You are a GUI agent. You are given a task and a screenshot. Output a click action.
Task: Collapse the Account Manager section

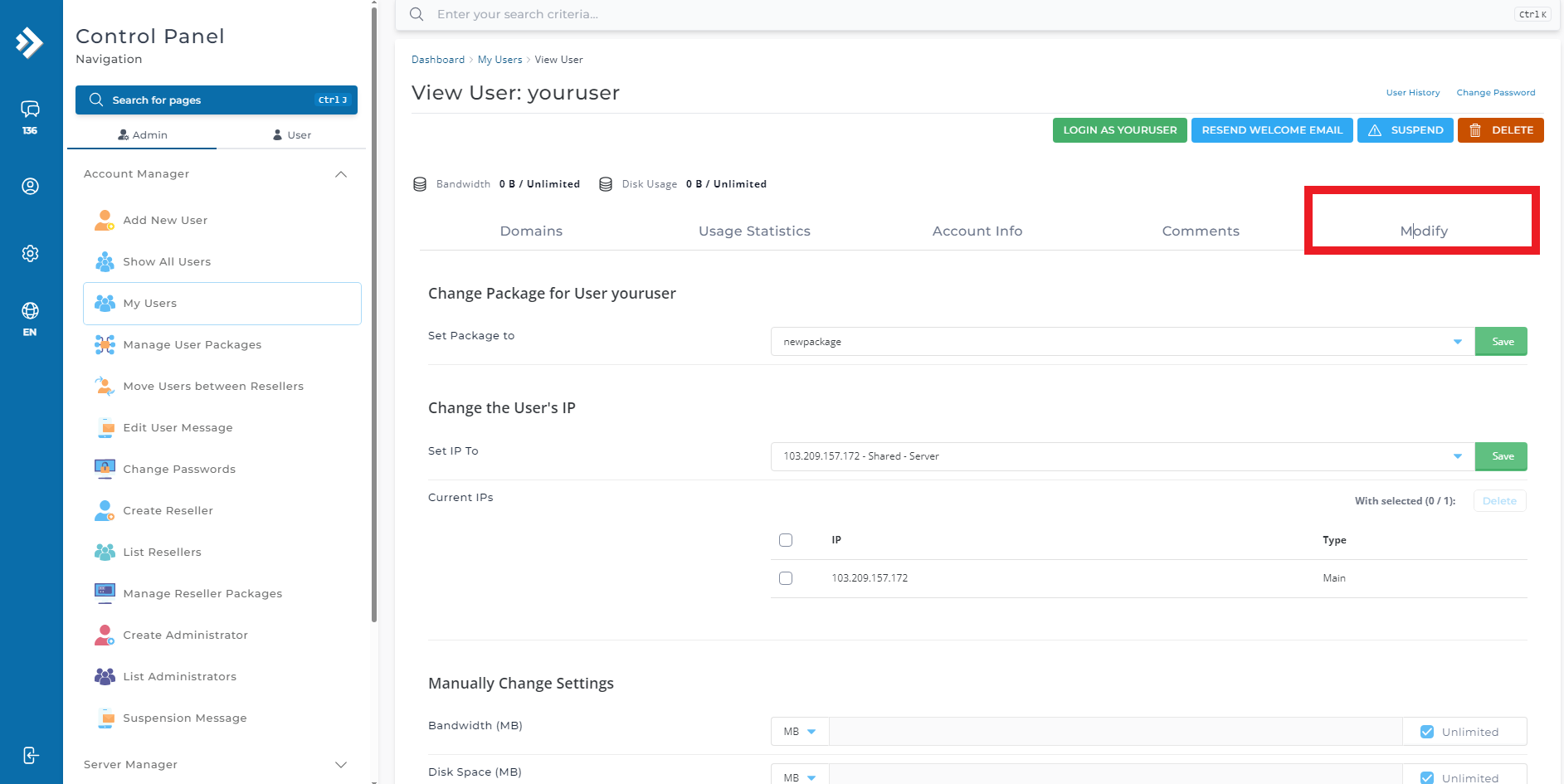341,174
